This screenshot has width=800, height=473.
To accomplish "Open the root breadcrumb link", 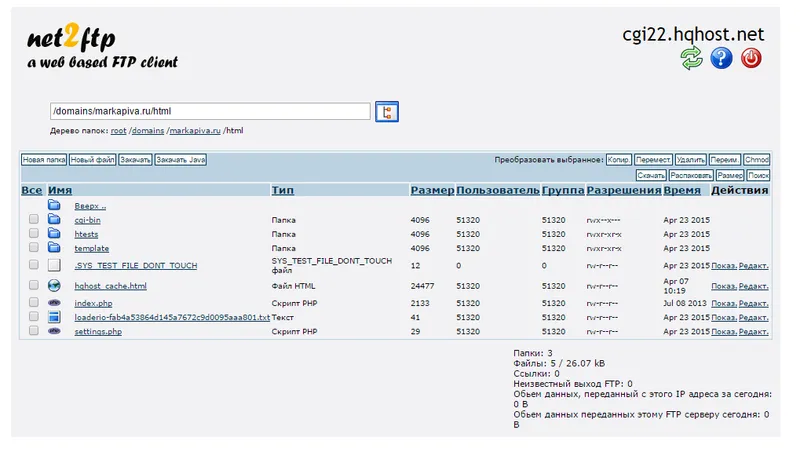I will point(118,131).
